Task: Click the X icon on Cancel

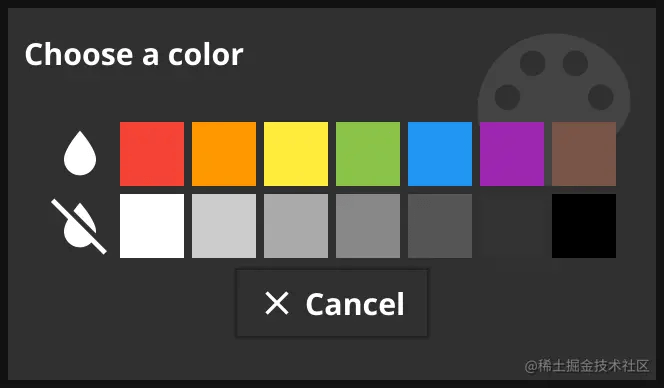Action: [277, 303]
